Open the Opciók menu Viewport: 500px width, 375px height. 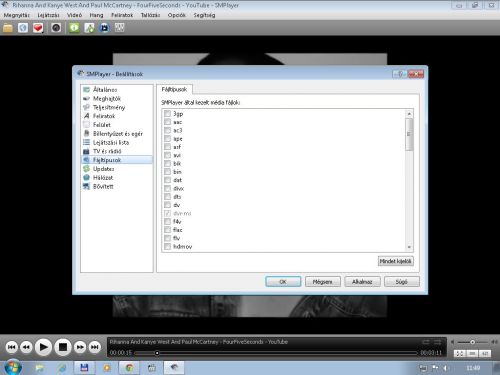(x=177, y=15)
